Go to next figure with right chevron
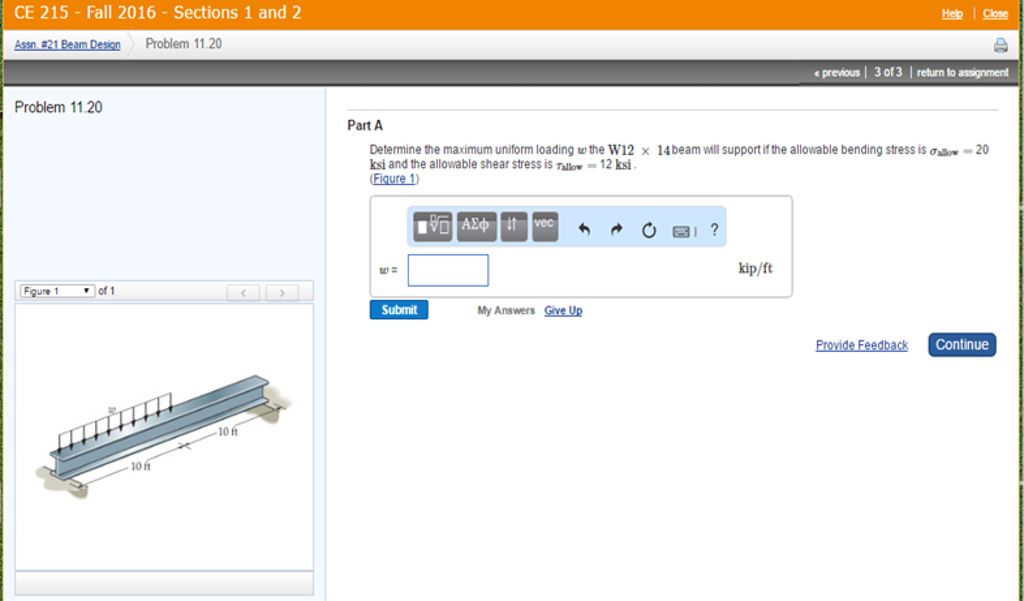1024x601 pixels. [284, 292]
